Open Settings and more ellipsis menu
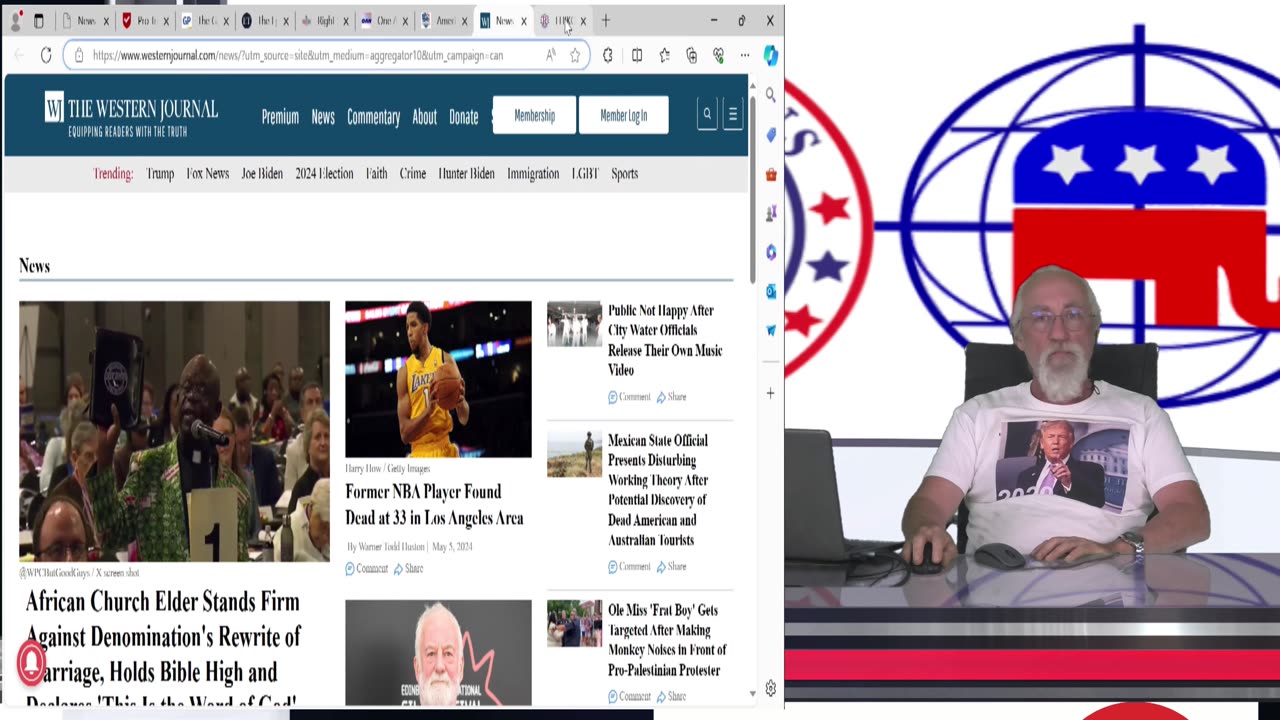The image size is (1280, 720). [745, 55]
